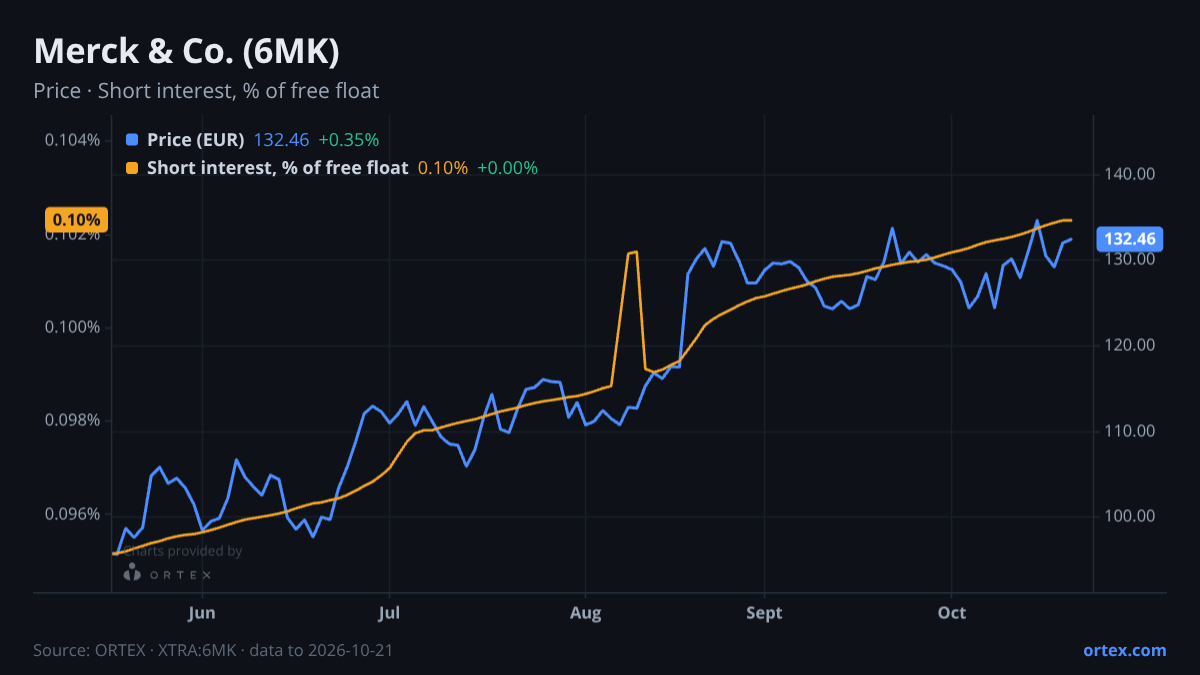Screen dimensions: 1200x675
Task: Click the 120.00 right axis label
Action: coord(1132,345)
